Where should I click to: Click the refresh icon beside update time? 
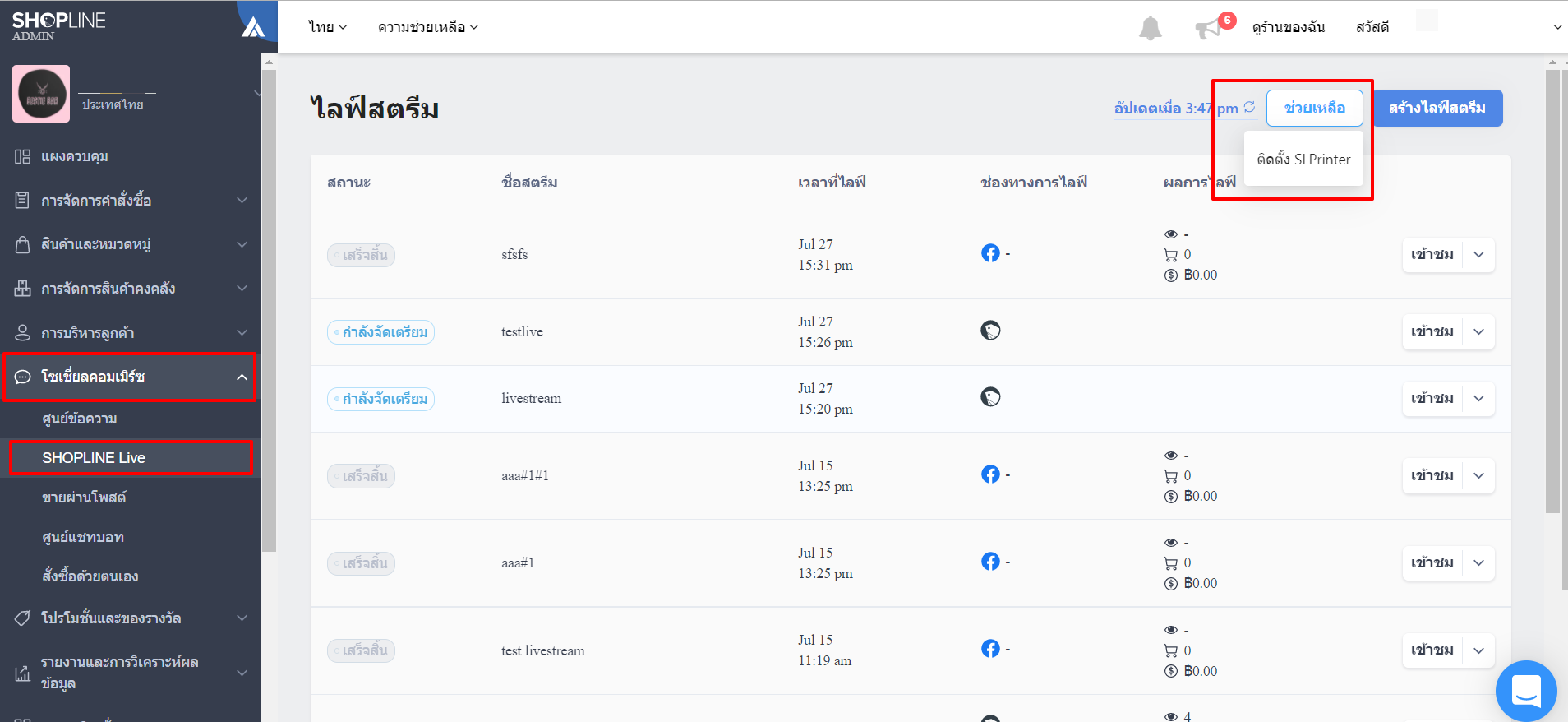pyautogui.click(x=1249, y=107)
